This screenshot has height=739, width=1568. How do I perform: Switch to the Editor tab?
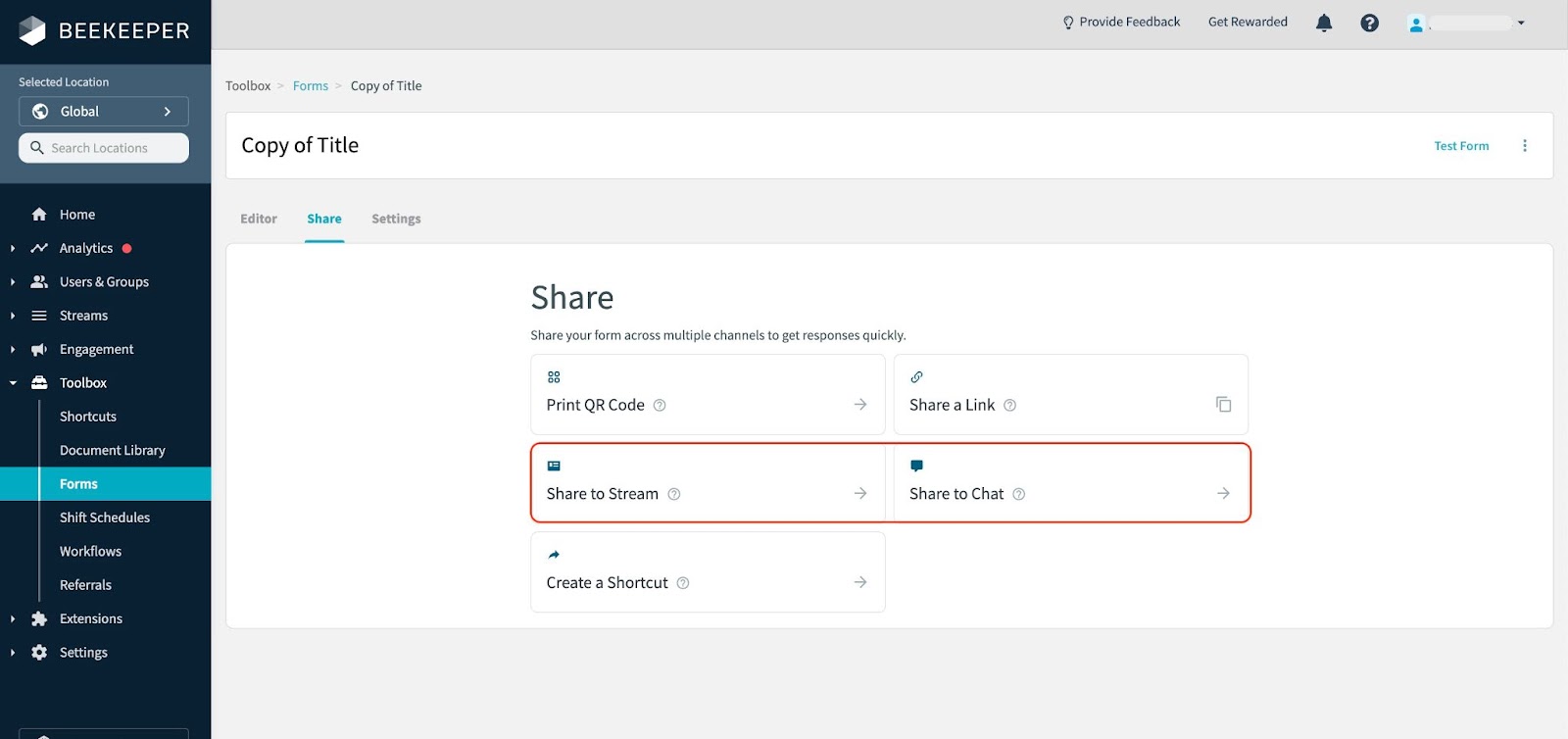pos(259,219)
